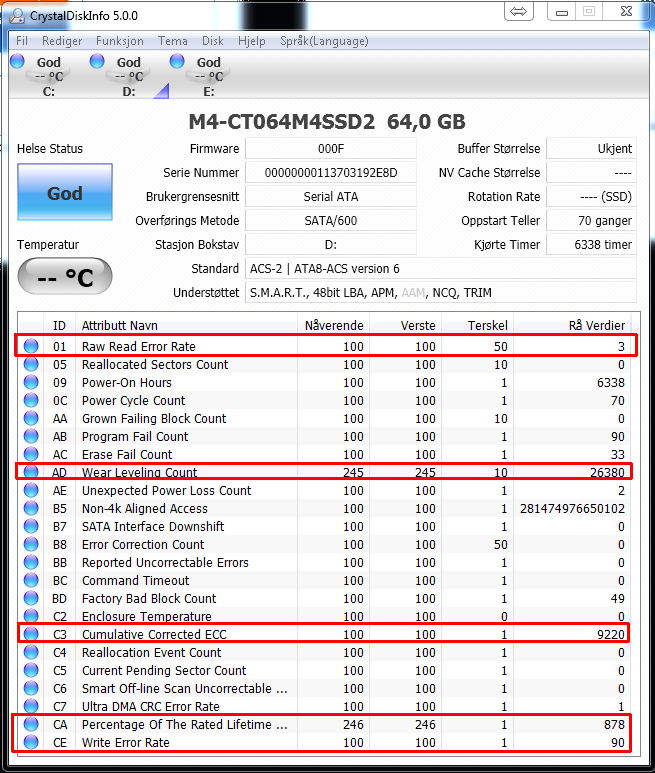Click the serial number field
This screenshot has width=655, height=773.
coord(331,173)
